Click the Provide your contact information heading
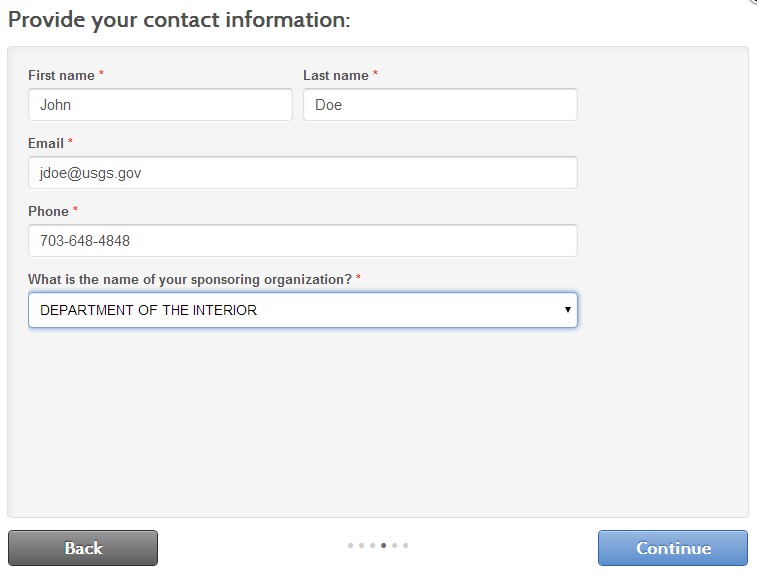 tap(179, 20)
